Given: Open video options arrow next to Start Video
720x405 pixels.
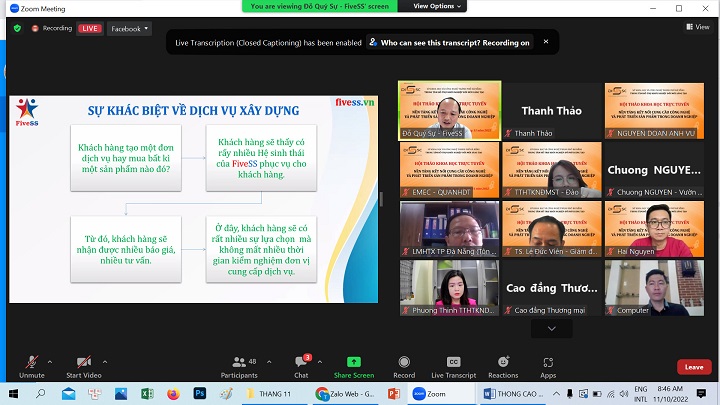Looking at the screenshot, I should 105,362.
